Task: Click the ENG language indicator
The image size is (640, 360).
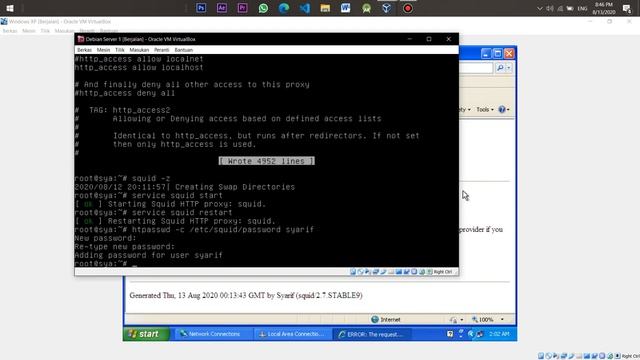Action: pos(582,8)
